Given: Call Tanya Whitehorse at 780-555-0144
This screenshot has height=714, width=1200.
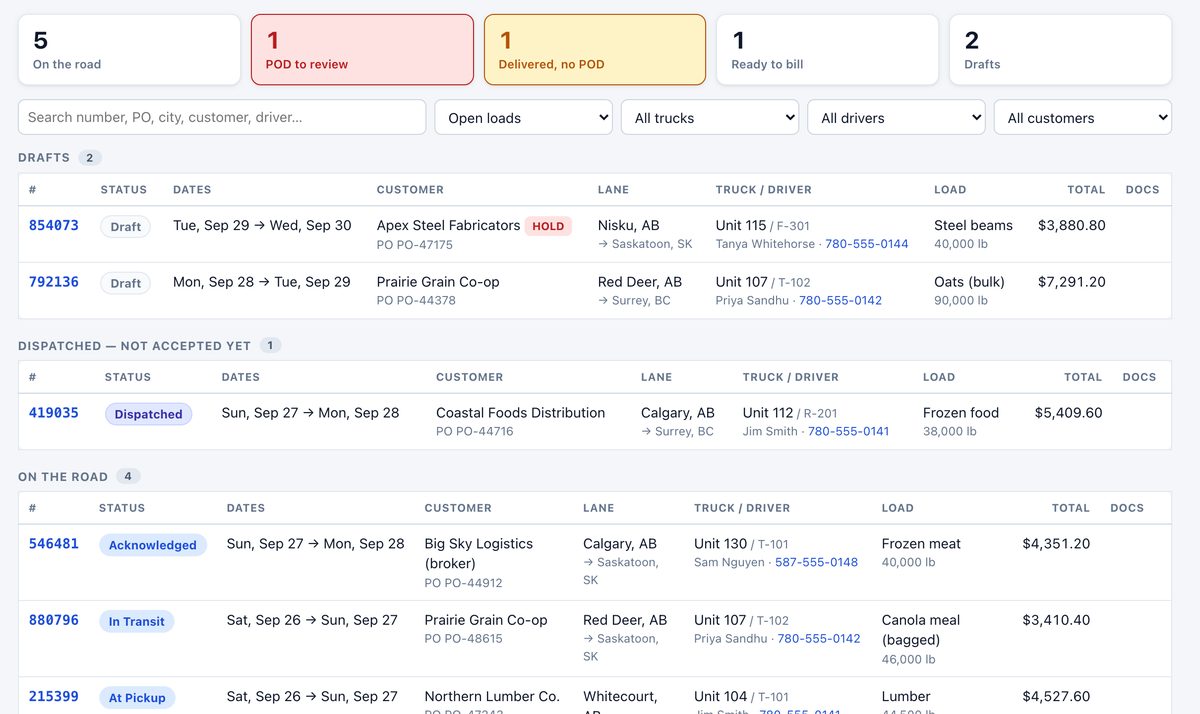Looking at the screenshot, I should coord(867,244).
